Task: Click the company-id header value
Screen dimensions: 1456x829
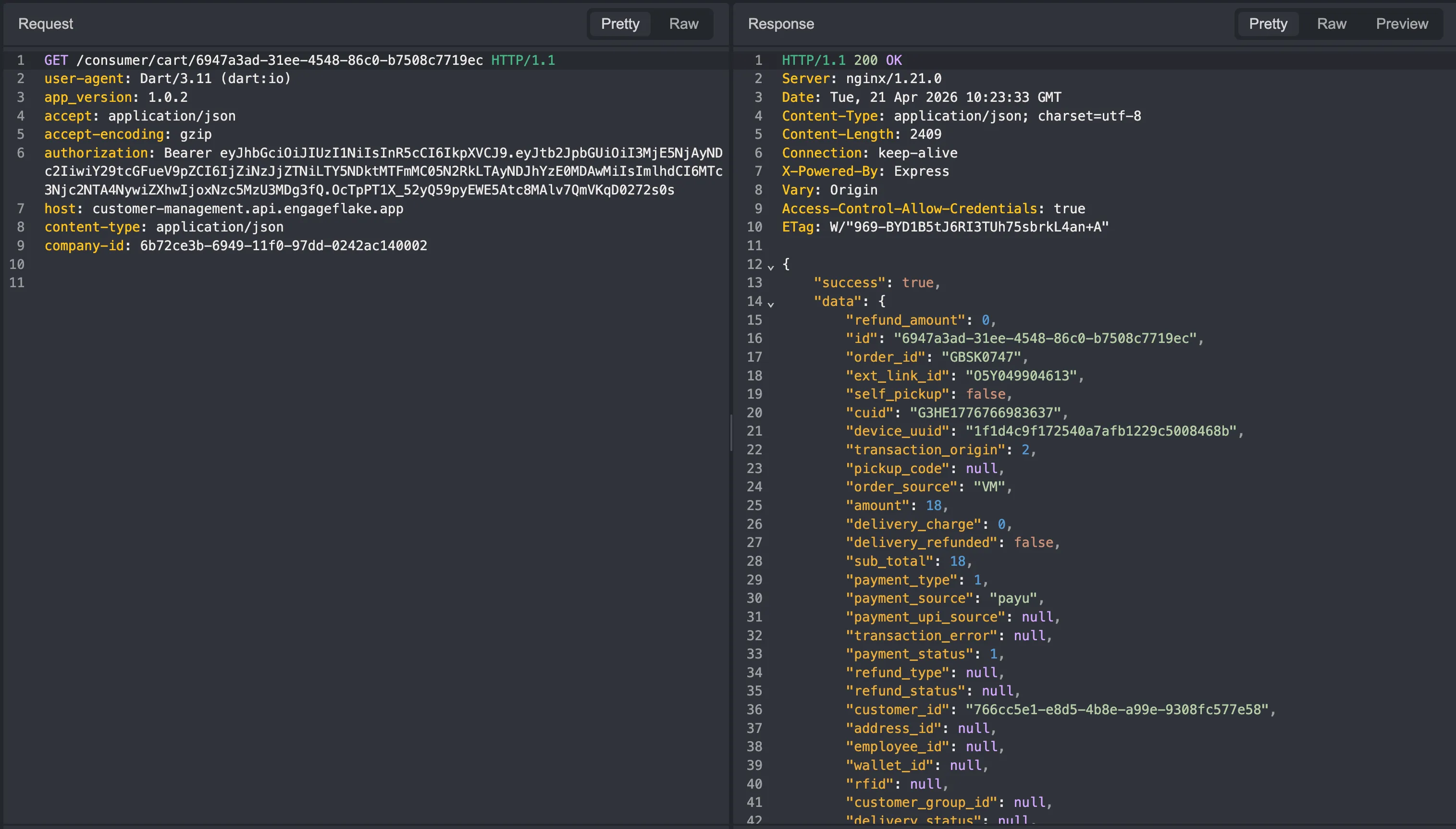Action: 283,245
